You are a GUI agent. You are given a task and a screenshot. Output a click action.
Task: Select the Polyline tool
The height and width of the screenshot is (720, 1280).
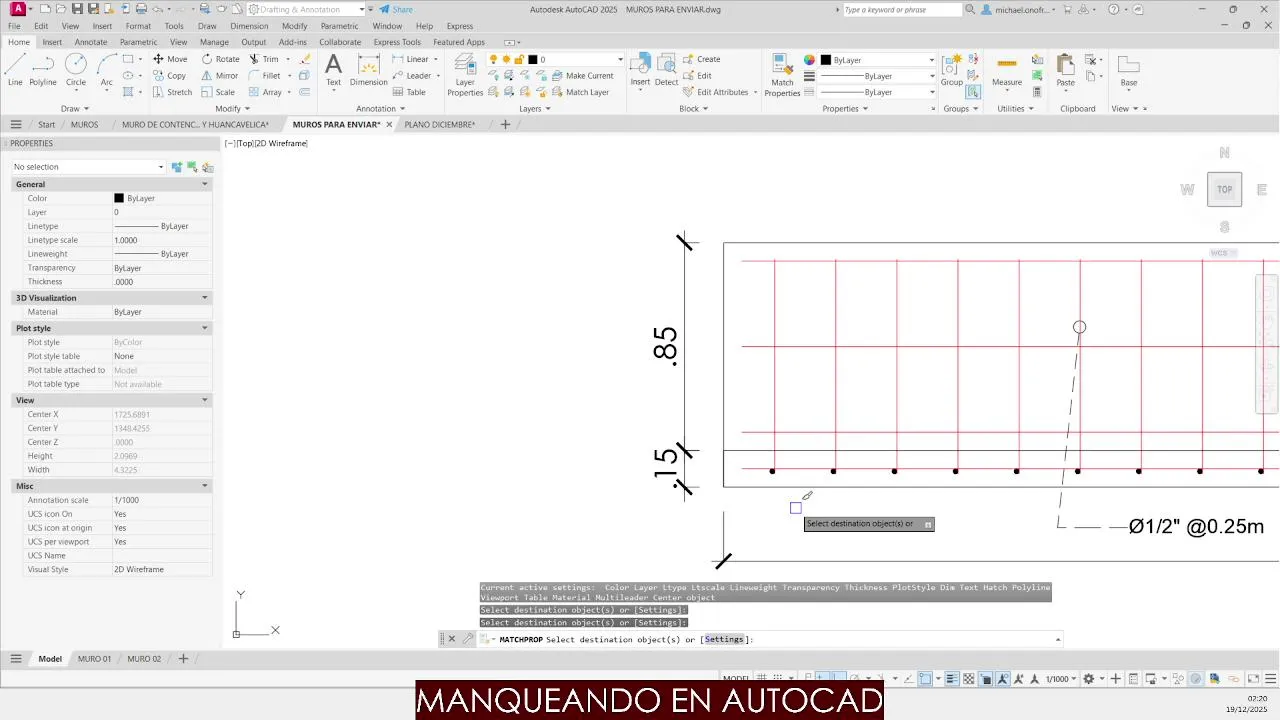(x=43, y=70)
